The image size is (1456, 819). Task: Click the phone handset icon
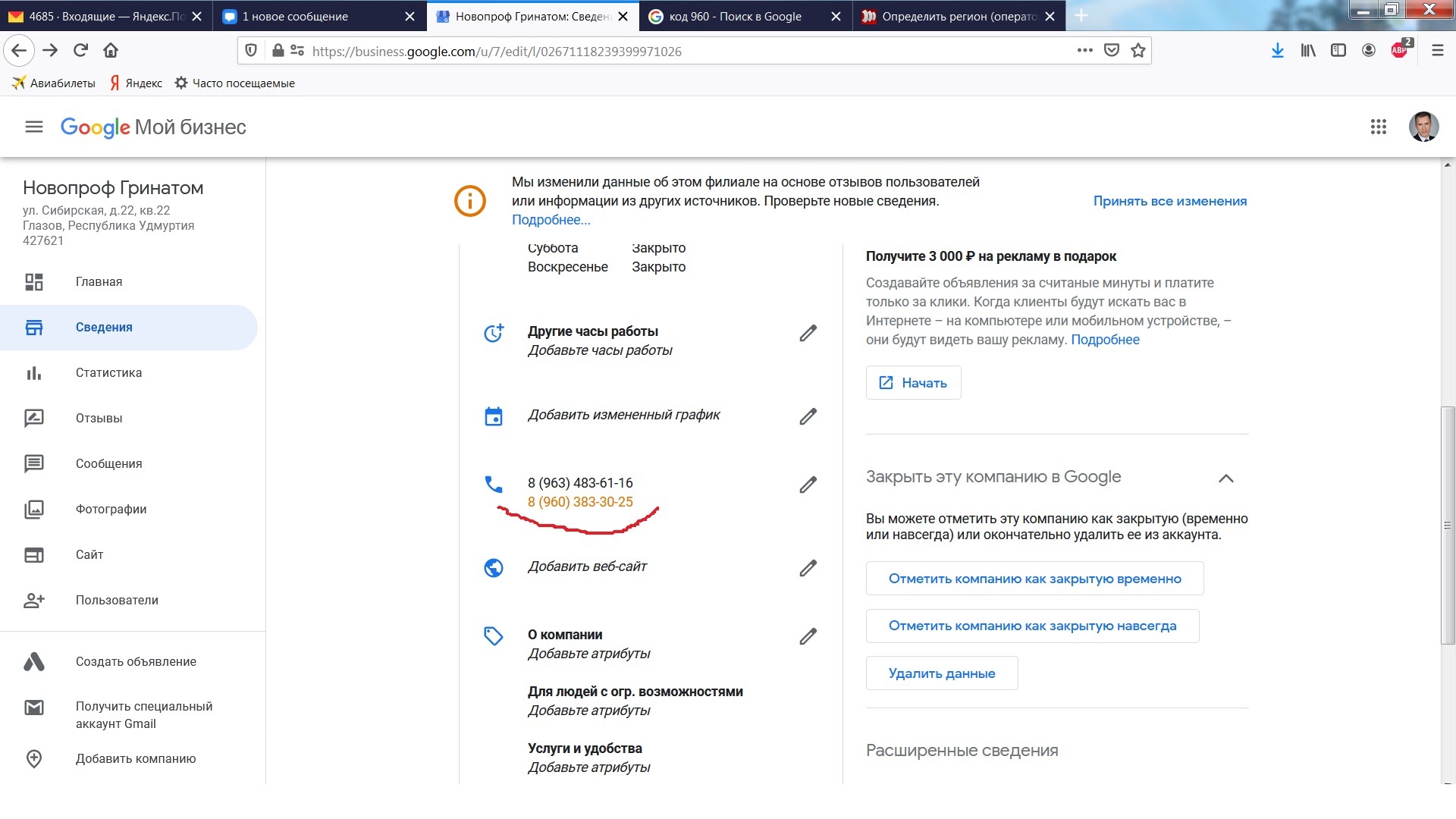pyautogui.click(x=493, y=484)
